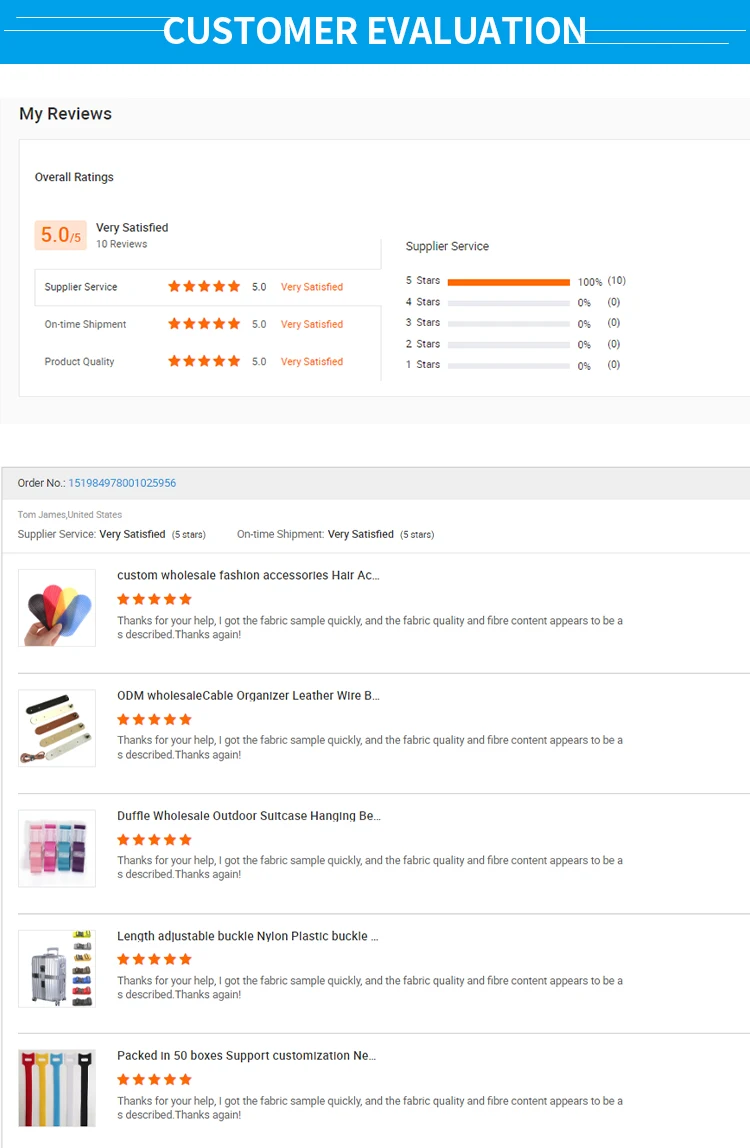Viewport: 750px width, 1148px height.
Task: Click the suitcase hanging belt thumbnail
Action: click(x=57, y=848)
